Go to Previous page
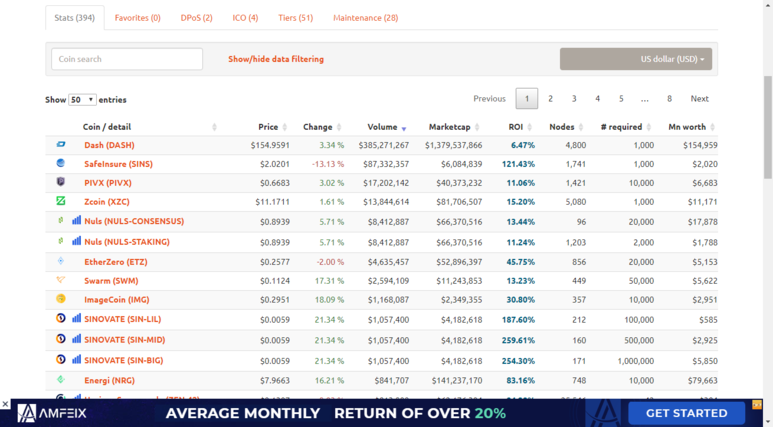Screen dimensions: 773x427 tap(489, 99)
